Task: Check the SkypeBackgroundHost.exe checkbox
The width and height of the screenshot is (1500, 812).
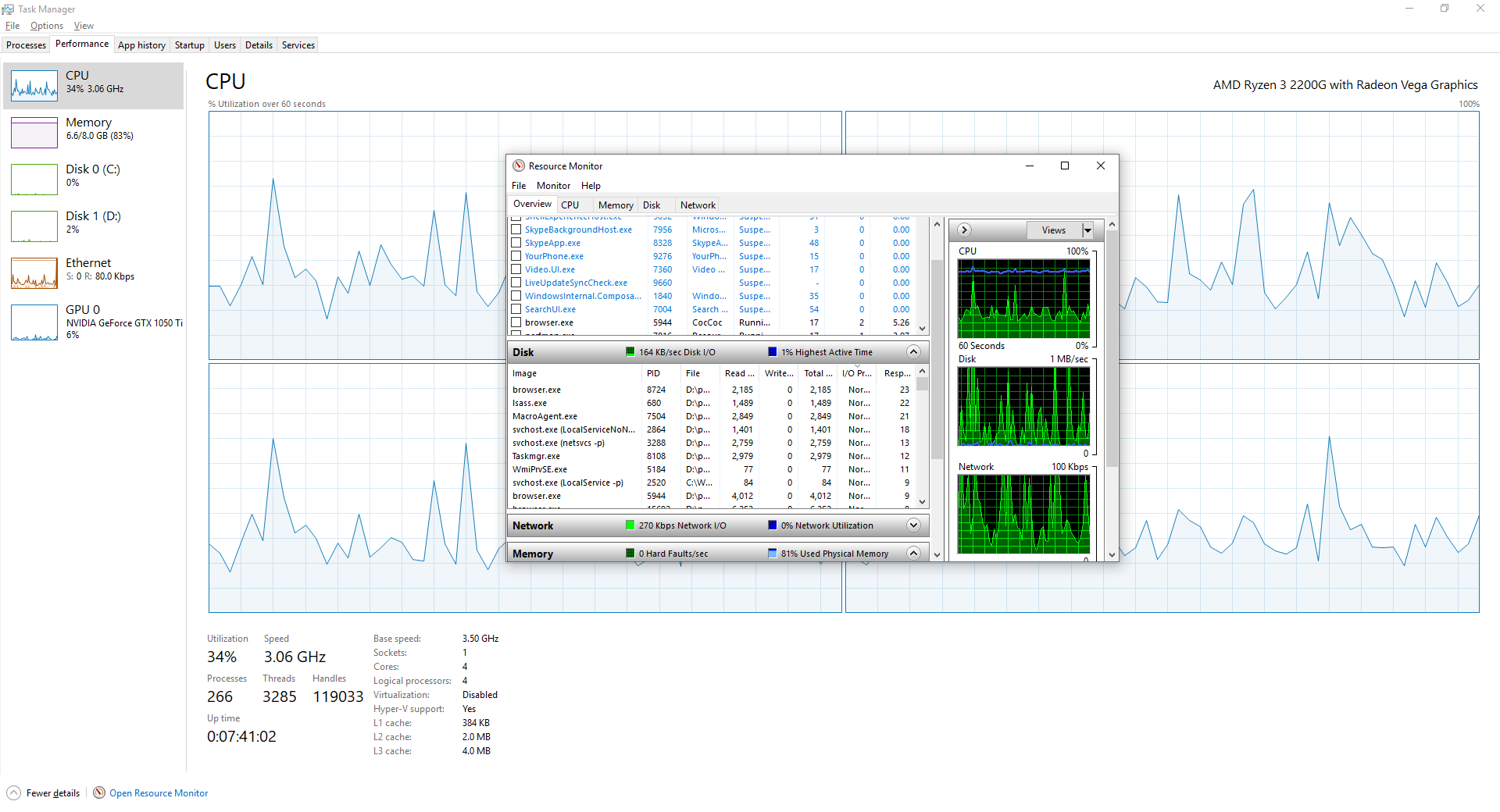Action: tap(516, 230)
